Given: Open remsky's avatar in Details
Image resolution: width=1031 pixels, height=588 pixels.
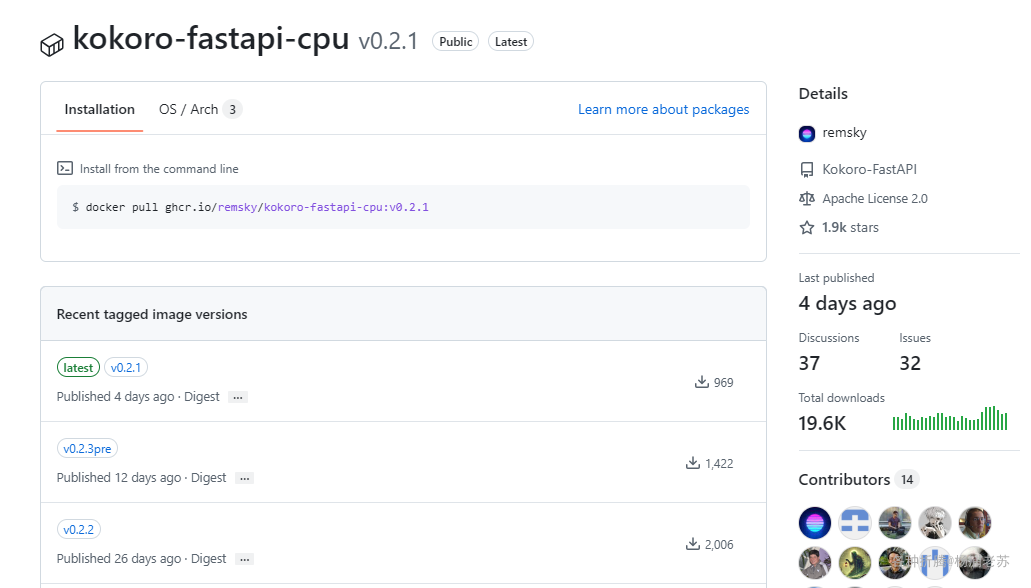Looking at the screenshot, I should pyautogui.click(x=807, y=134).
